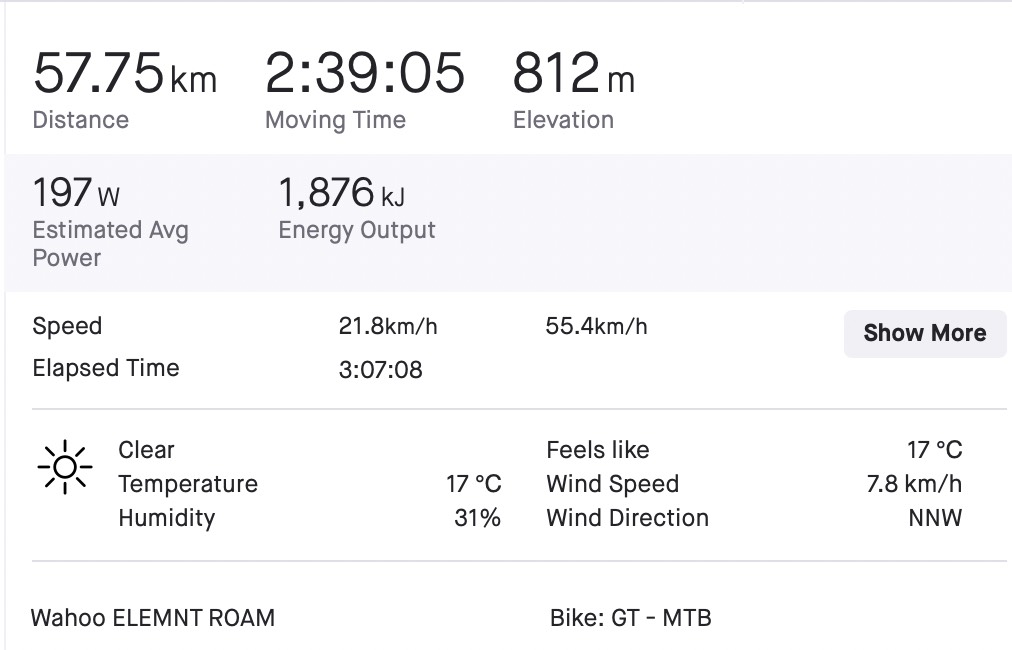Click the Moving Time label

click(x=336, y=121)
